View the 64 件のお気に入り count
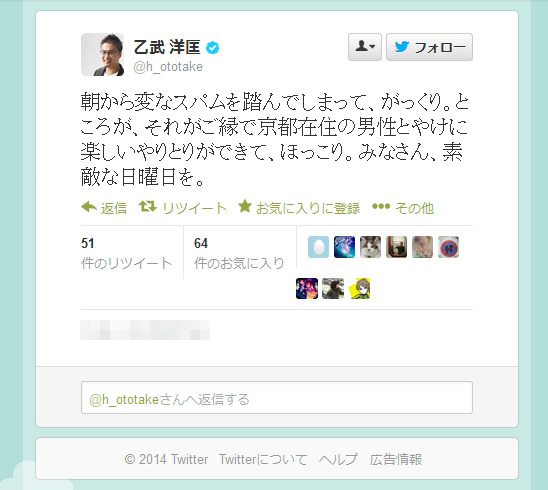Viewport: 548px width, 490px height. pyautogui.click(x=239, y=253)
